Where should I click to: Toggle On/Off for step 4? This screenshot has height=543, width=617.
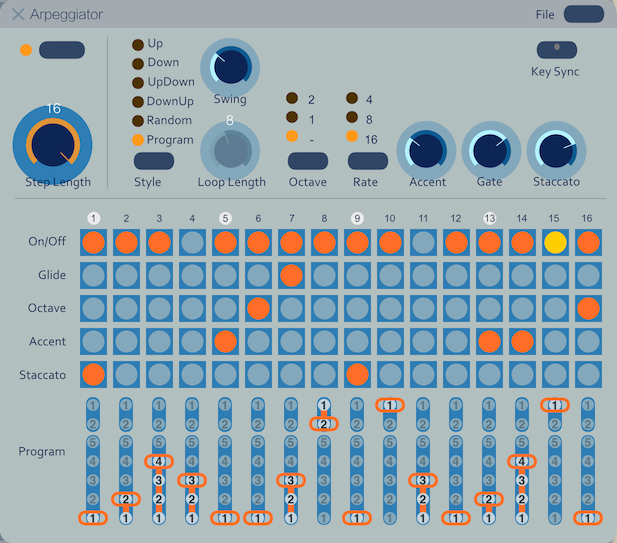pos(190,242)
